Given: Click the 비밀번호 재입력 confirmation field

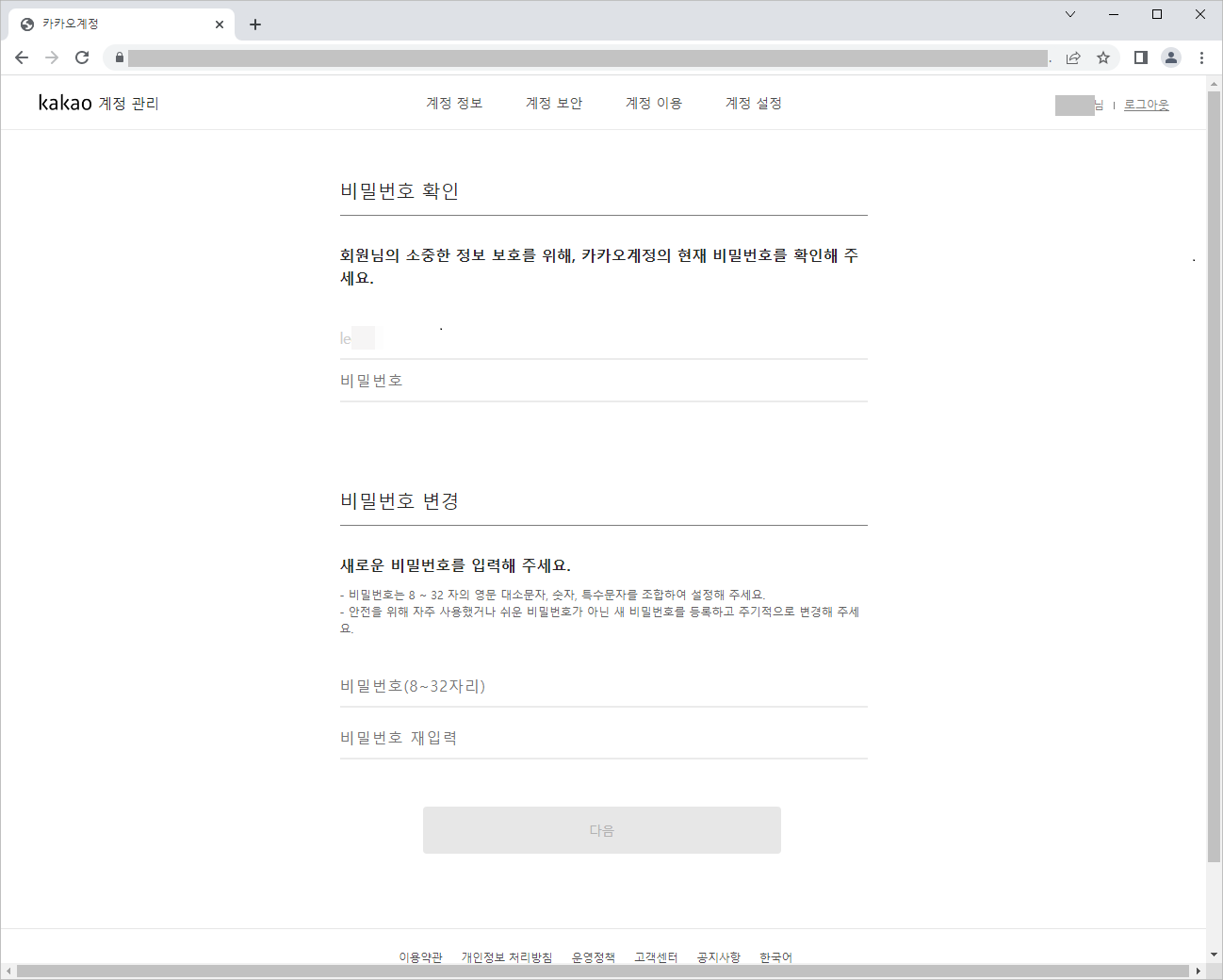Looking at the screenshot, I should tap(603, 738).
